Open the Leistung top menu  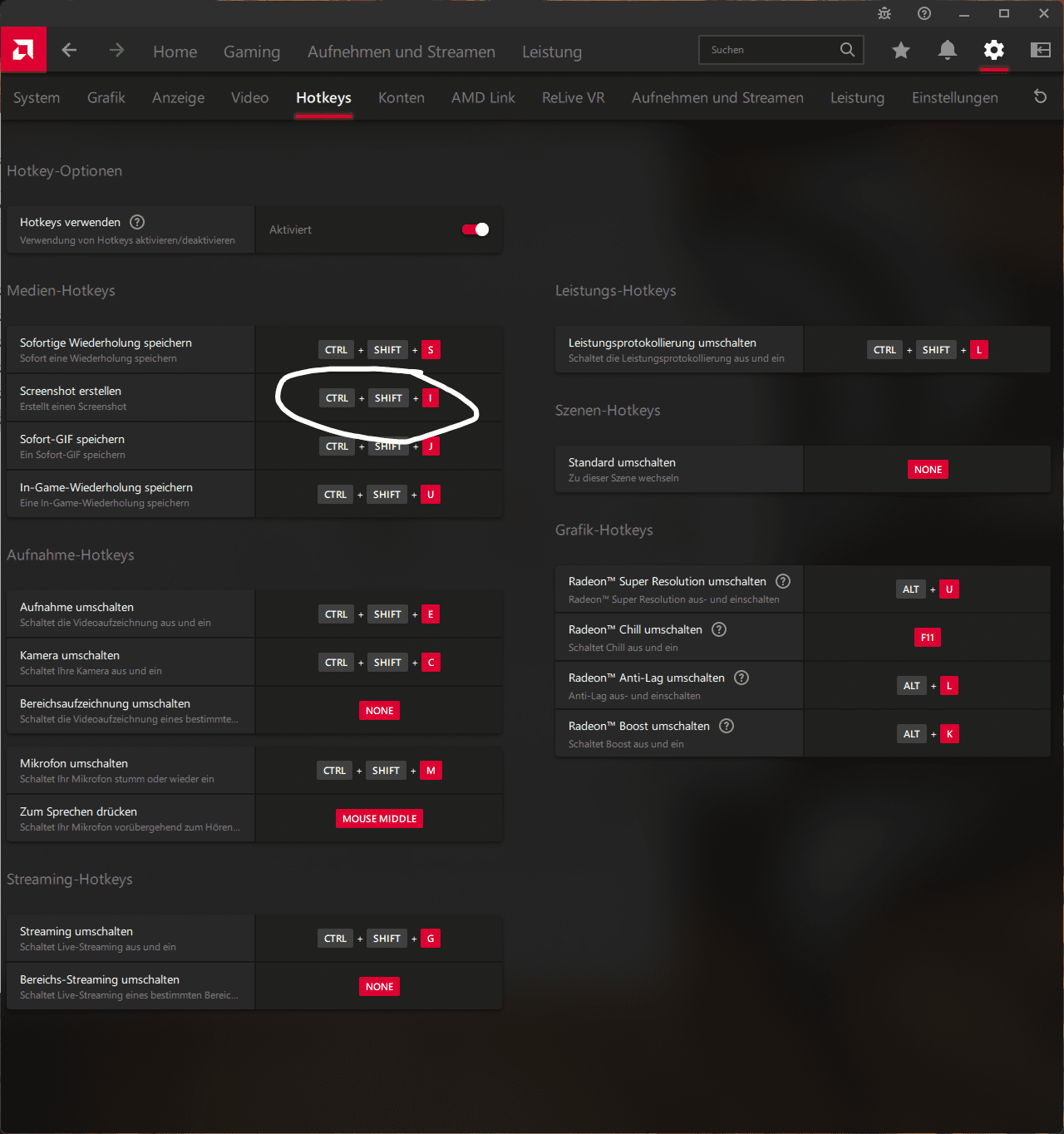click(x=552, y=52)
